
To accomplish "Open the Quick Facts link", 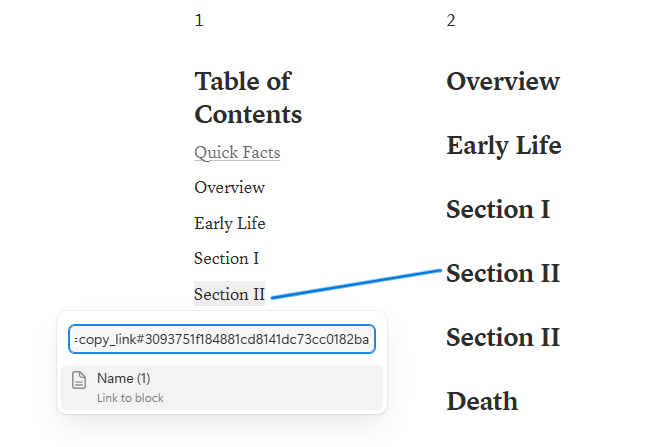I will (237, 152).
